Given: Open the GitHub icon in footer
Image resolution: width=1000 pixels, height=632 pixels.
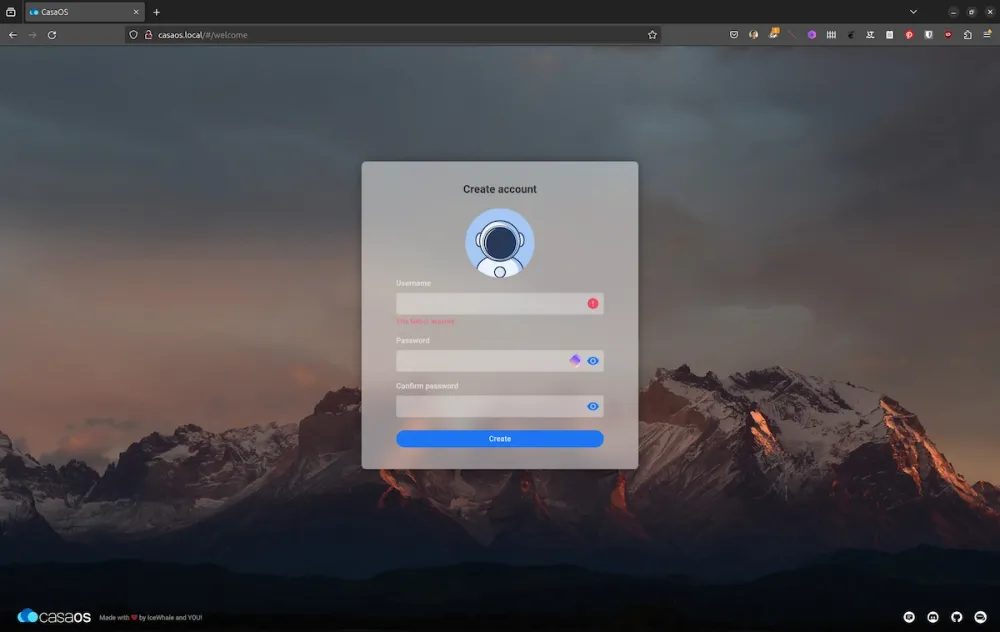Looking at the screenshot, I should click(x=956, y=617).
